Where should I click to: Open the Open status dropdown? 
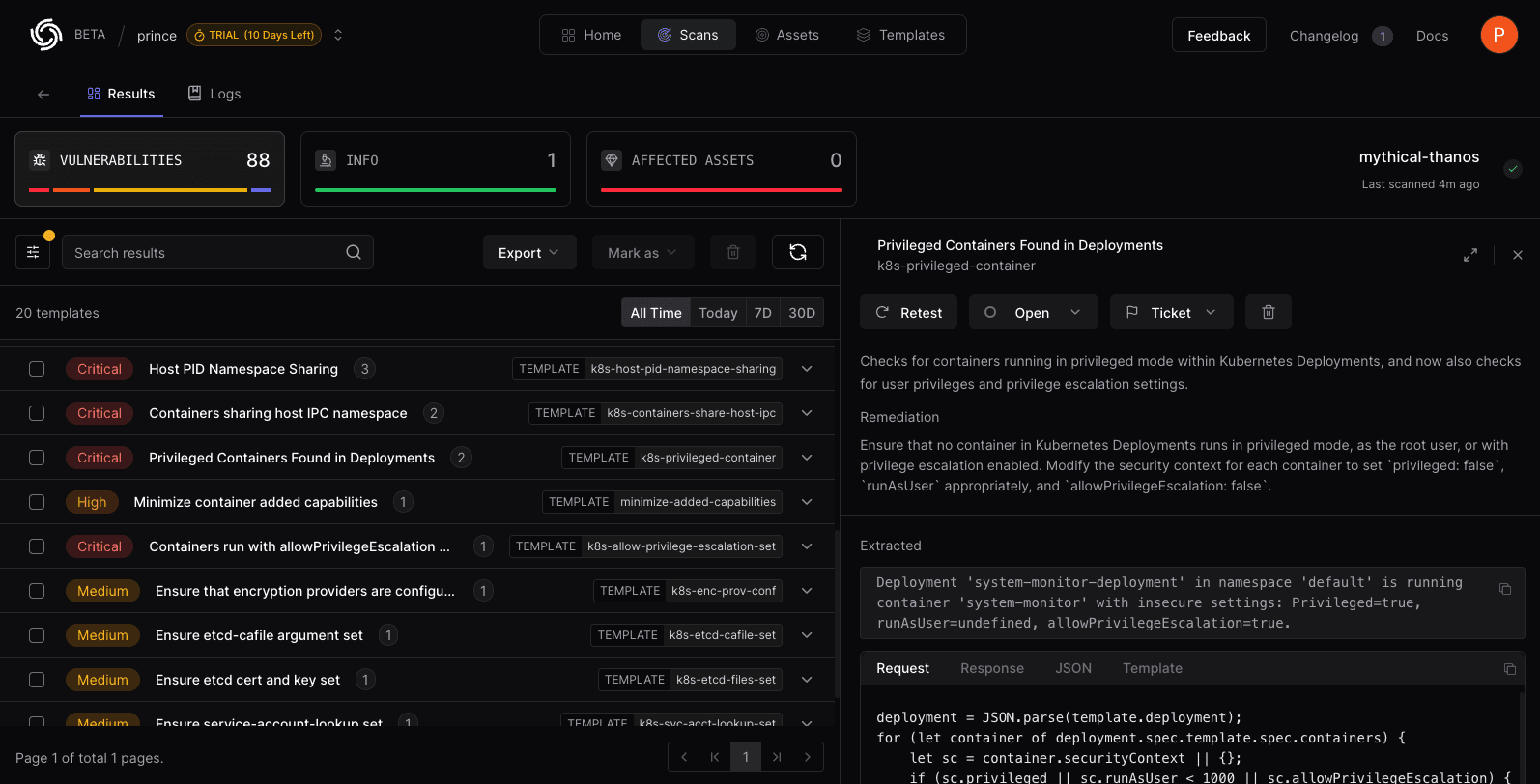(x=1033, y=313)
